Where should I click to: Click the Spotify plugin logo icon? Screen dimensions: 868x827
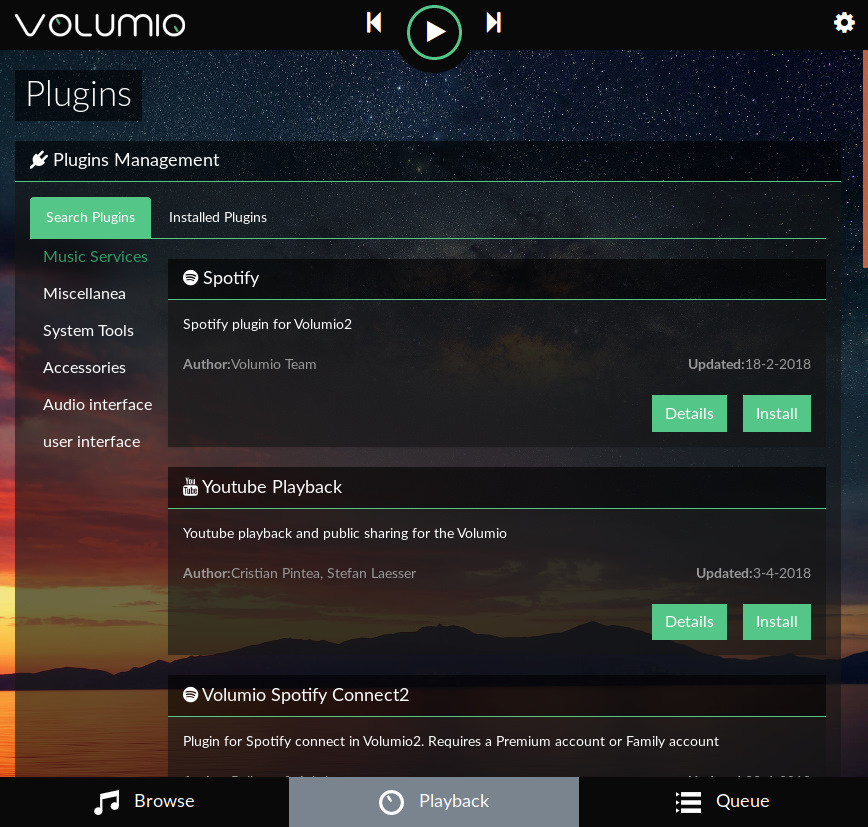coord(190,277)
